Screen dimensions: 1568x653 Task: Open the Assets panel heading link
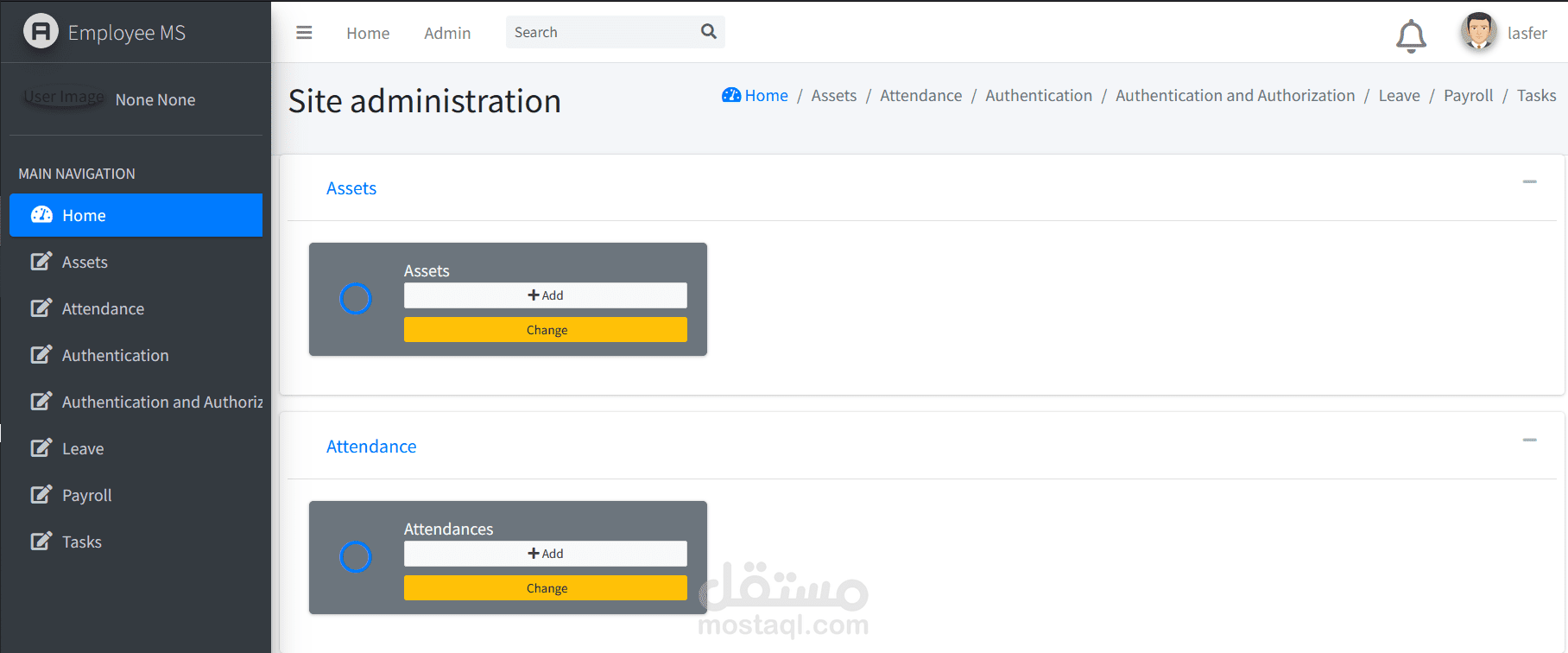click(x=351, y=188)
